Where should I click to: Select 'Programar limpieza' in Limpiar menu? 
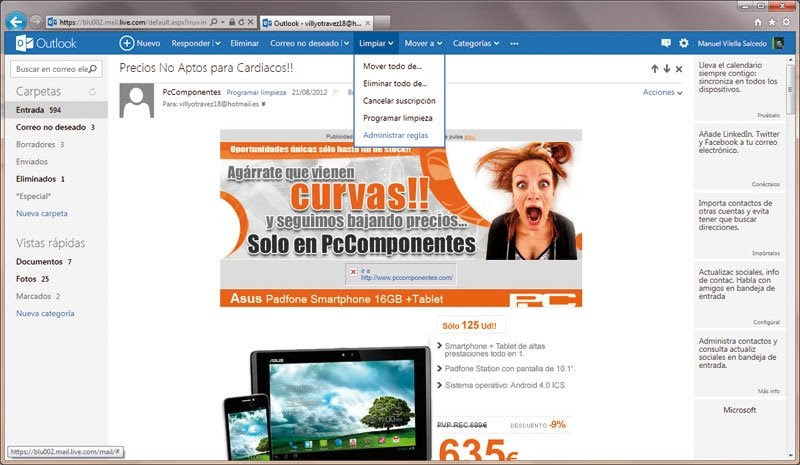[x=398, y=118]
